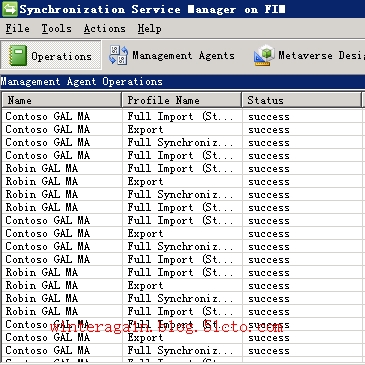Image resolution: width=365 pixels, height=365 pixels.
Task: Open the Tools menu
Action: (56, 29)
